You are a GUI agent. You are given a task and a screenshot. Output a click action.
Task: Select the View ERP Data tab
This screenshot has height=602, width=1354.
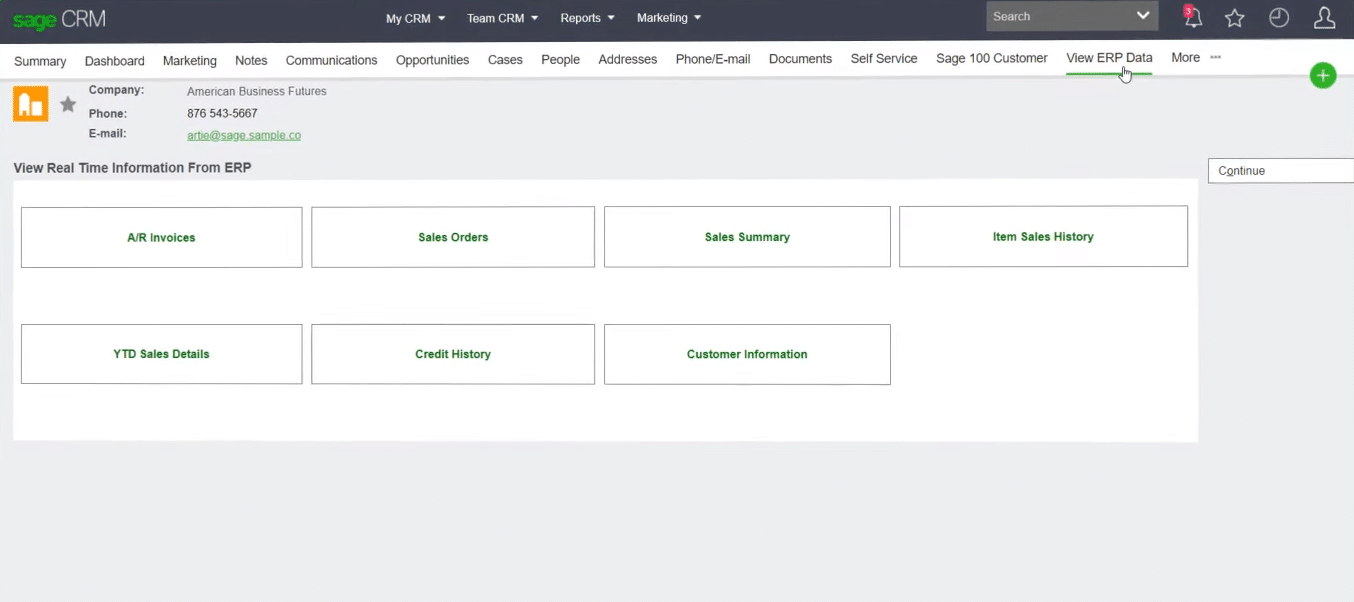(1109, 58)
